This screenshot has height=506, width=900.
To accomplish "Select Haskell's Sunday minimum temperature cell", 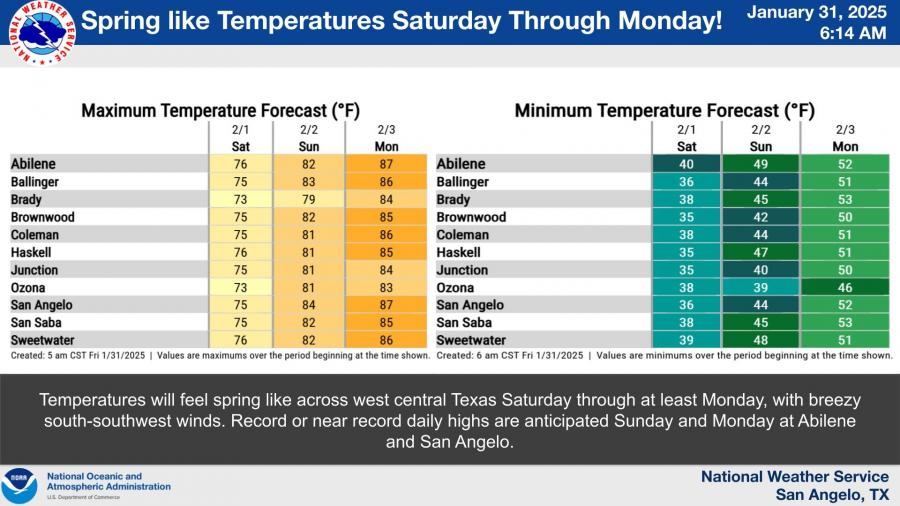I will [x=761, y=252].
